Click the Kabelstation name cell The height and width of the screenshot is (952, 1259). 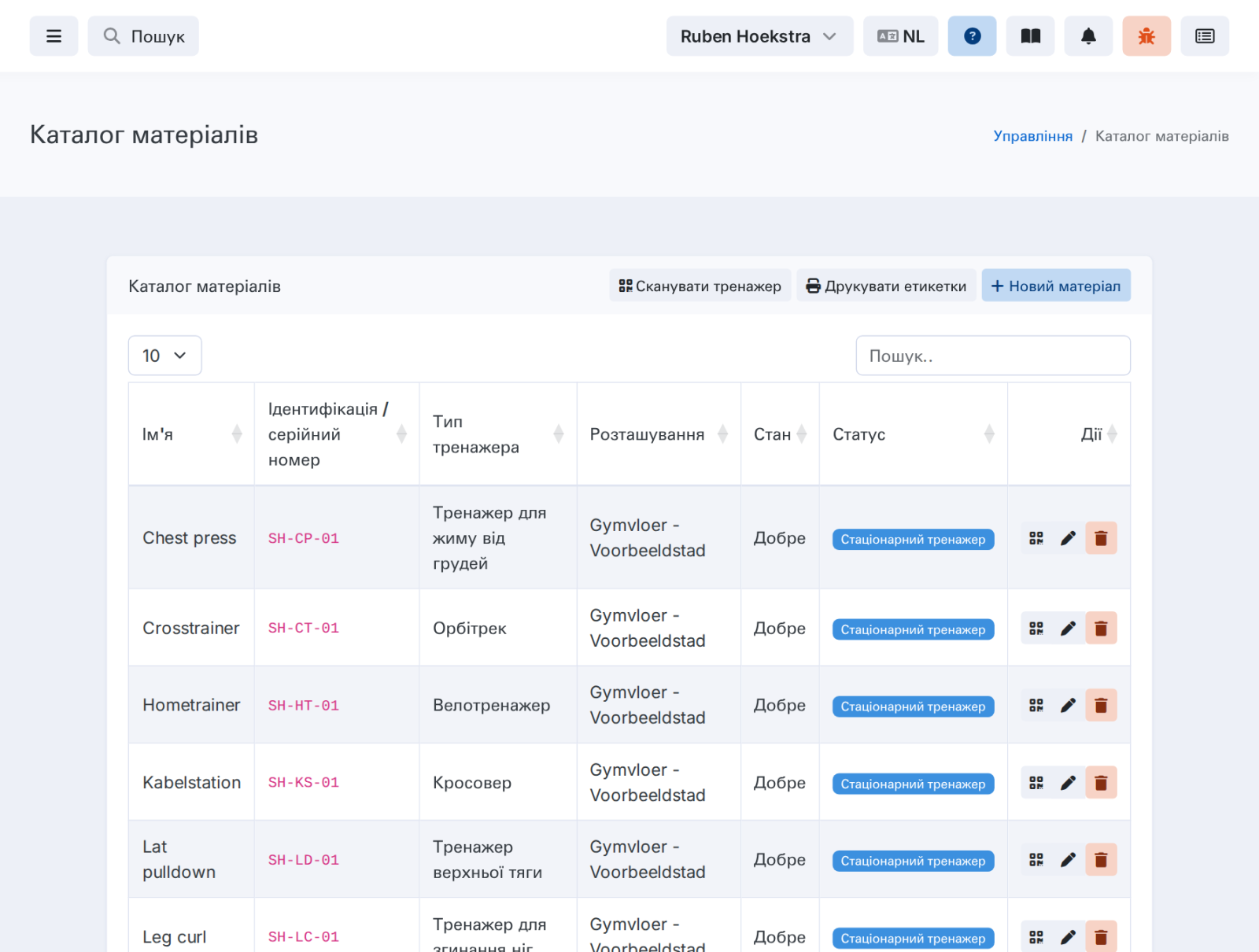click(x=191, y=783)
